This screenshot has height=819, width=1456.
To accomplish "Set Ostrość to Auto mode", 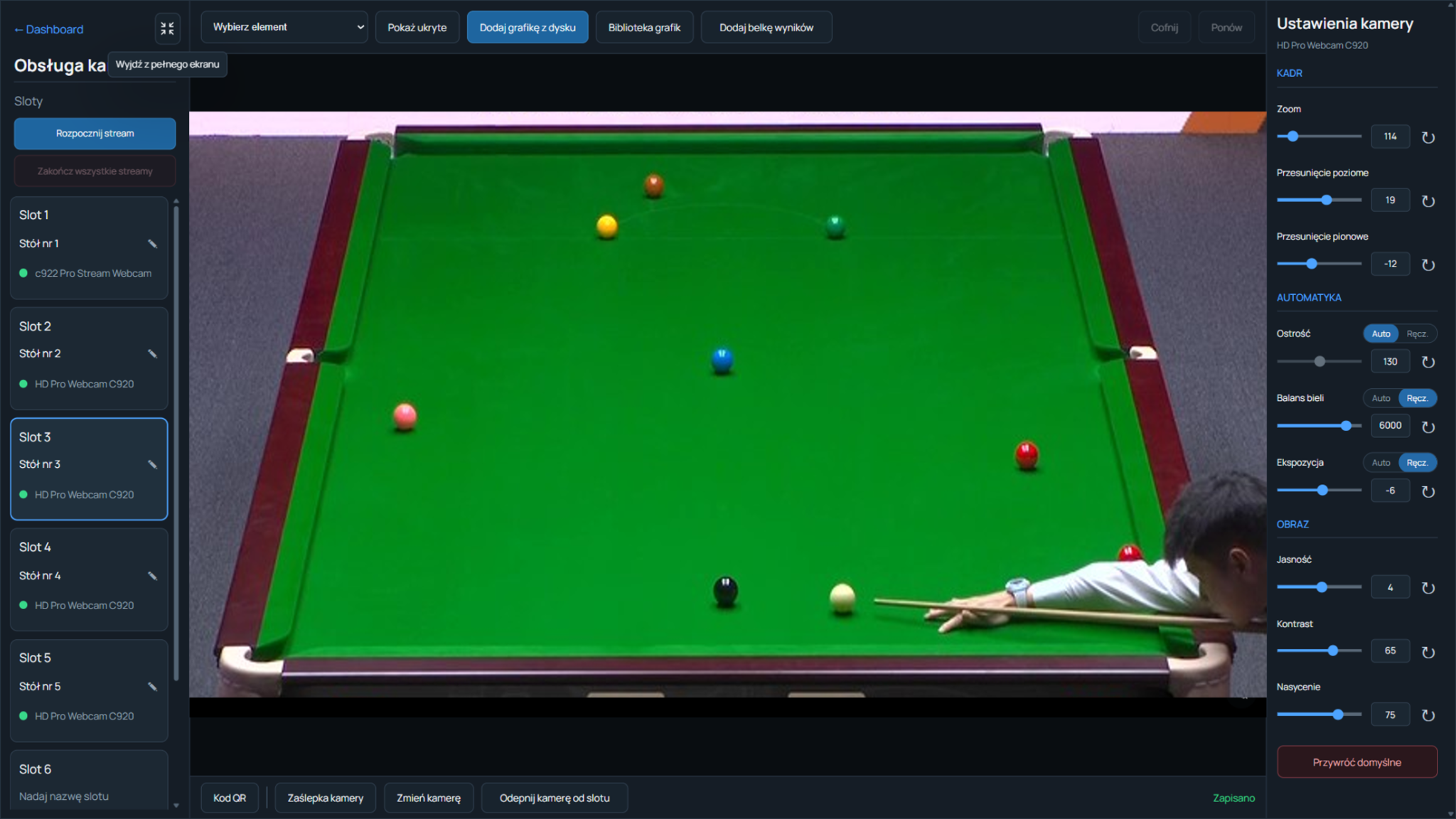I will tap(1381, 333).
